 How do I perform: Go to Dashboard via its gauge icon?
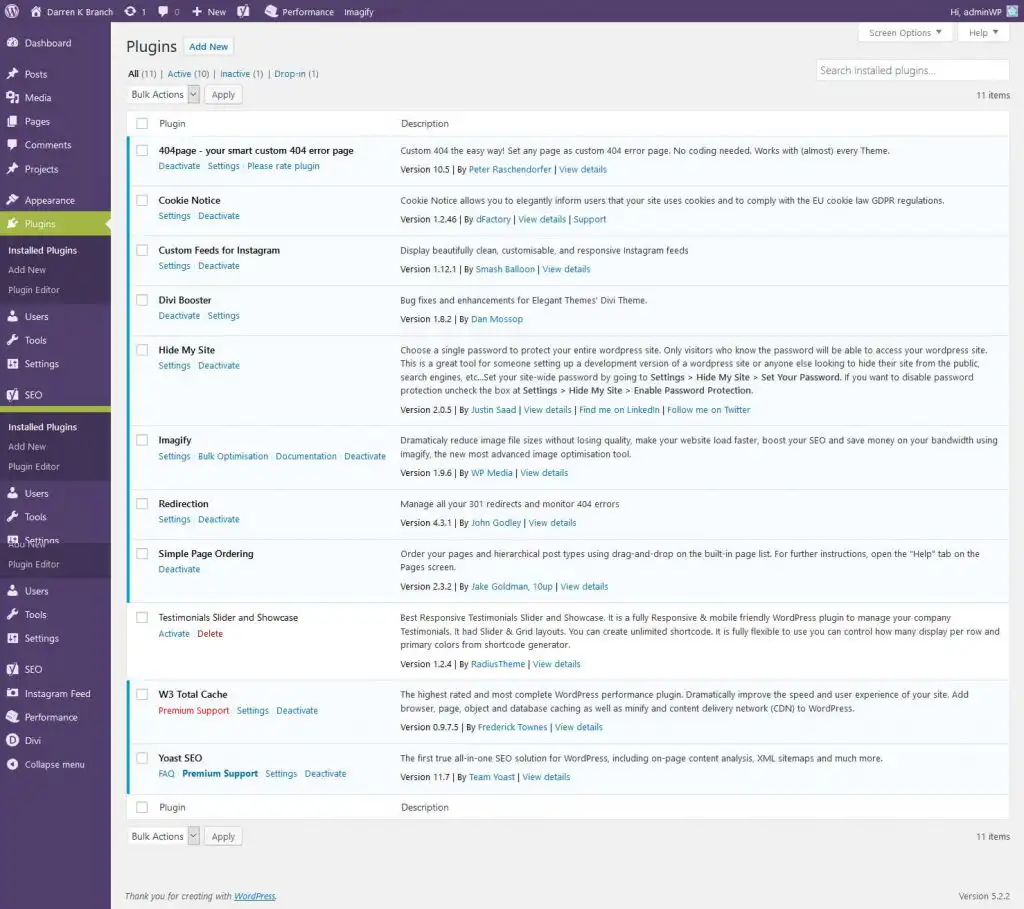click(12, 42)
